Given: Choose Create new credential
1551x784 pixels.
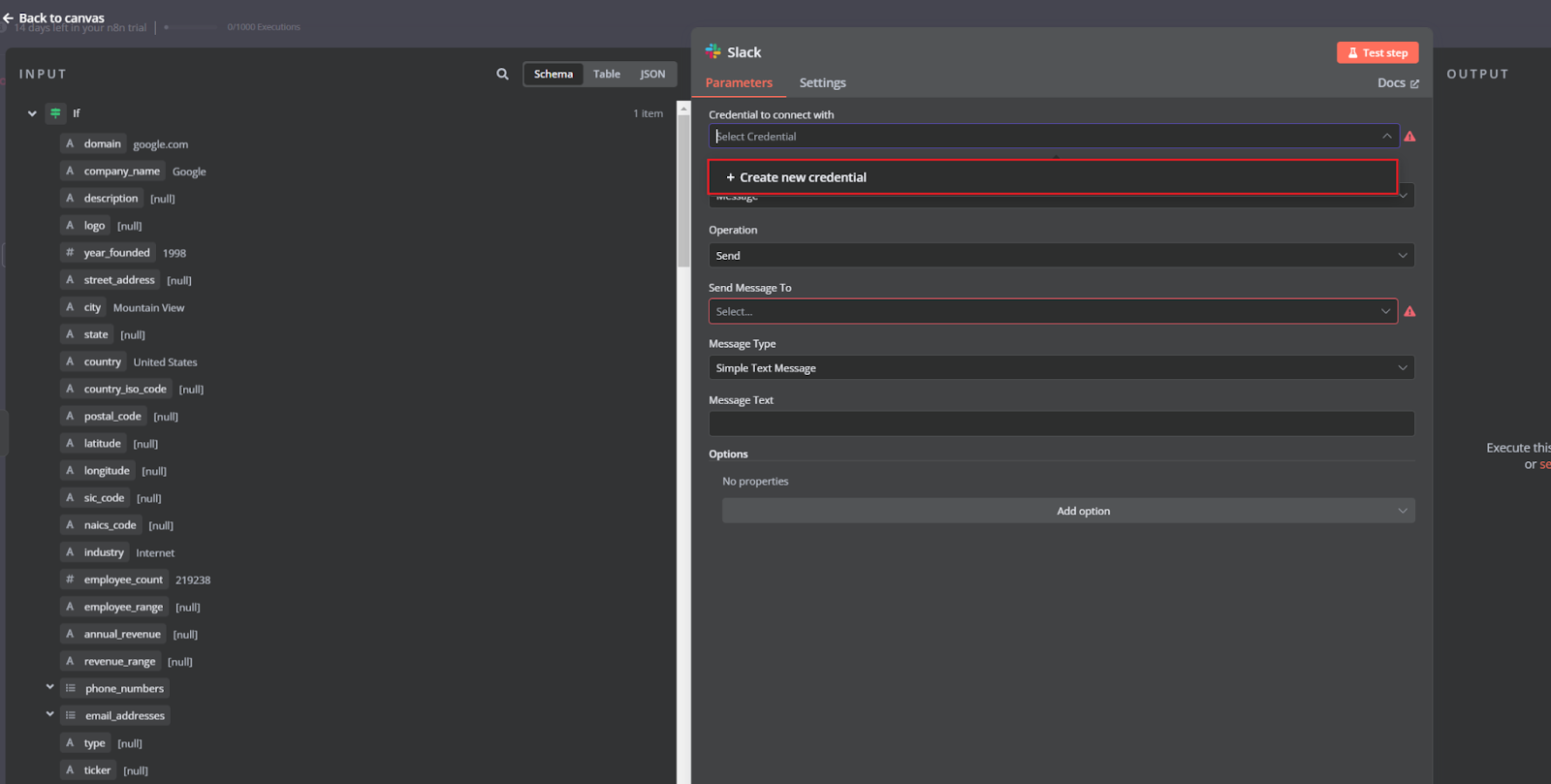Looking at the screenshot, I should (x=1053, y=177).
